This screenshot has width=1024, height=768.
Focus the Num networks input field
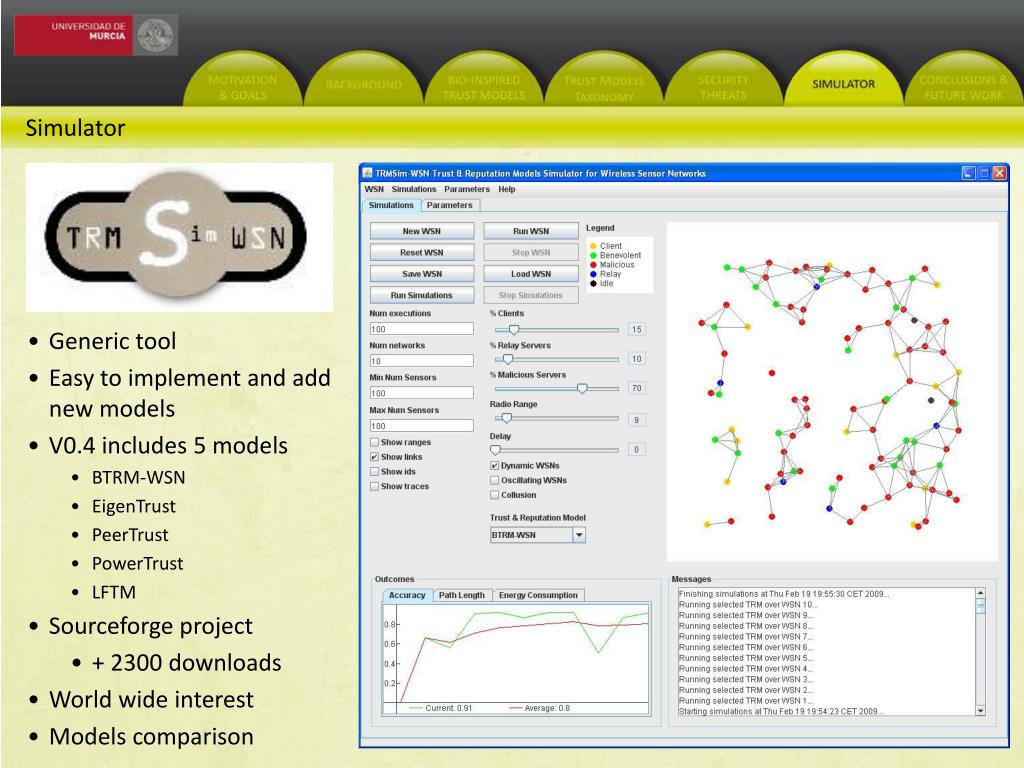pos(422,361)
